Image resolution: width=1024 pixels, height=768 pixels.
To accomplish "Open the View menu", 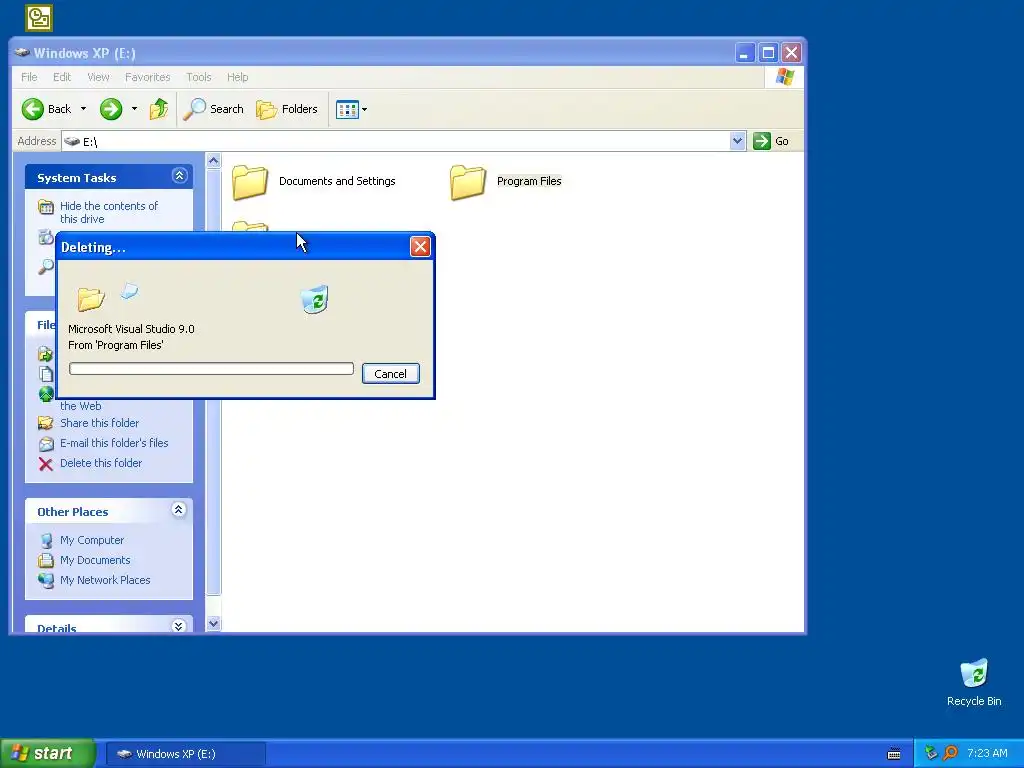I will (99, 77).
